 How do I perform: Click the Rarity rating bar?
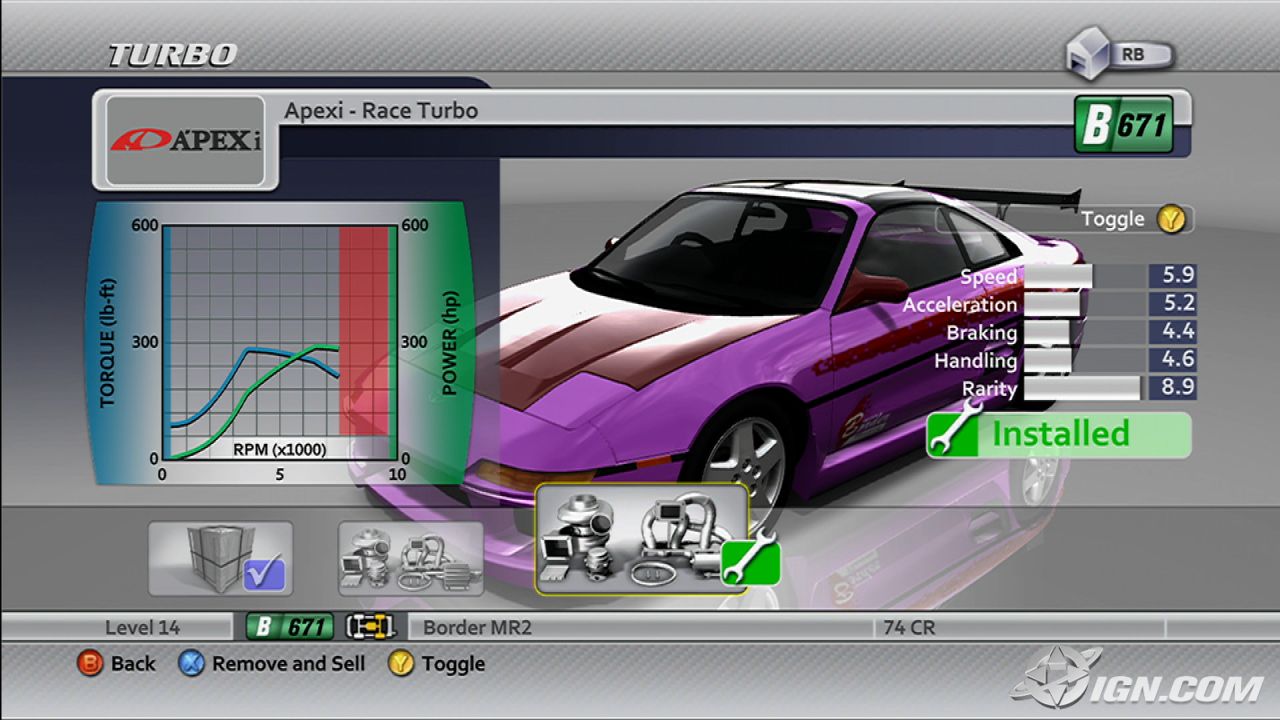pyautogui.click(x=1085, y=388)
